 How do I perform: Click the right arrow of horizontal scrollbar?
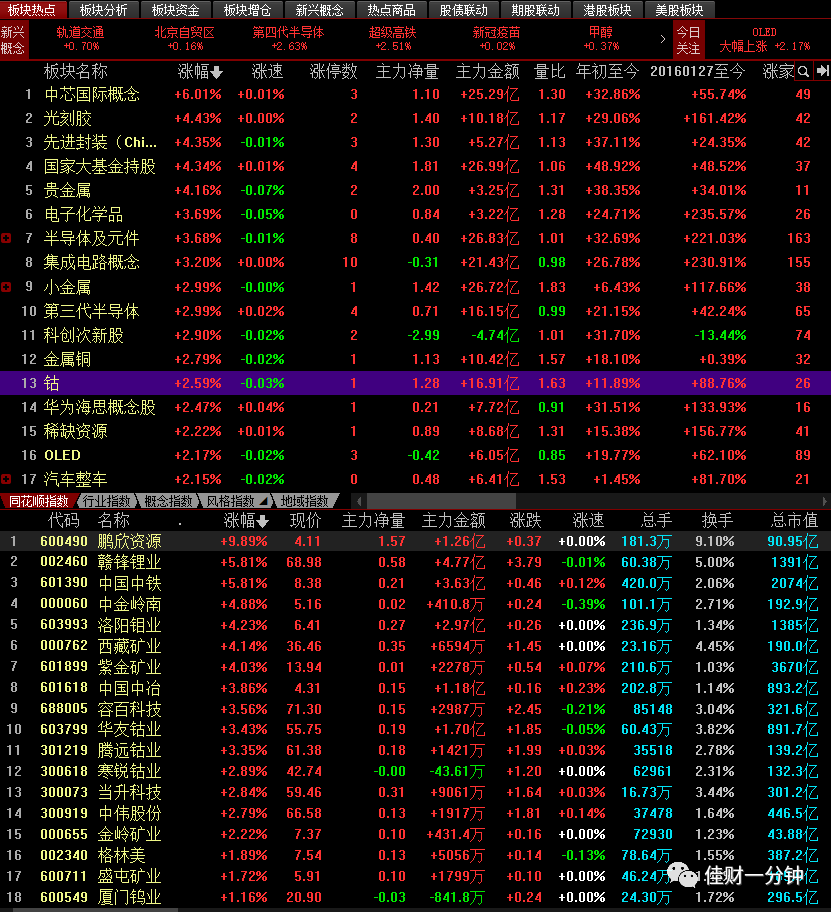pos(825,501)
